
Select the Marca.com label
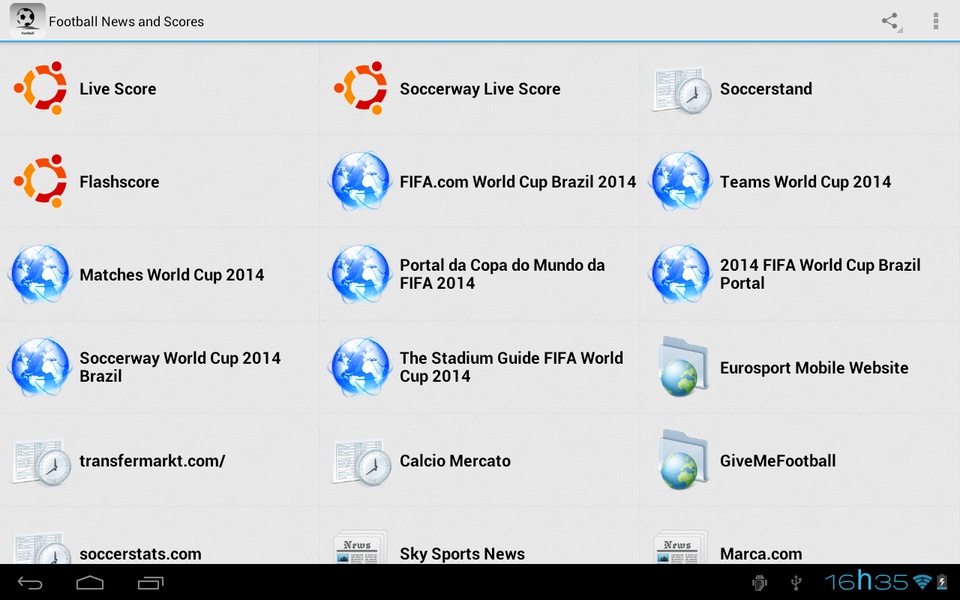click(761, 554)
